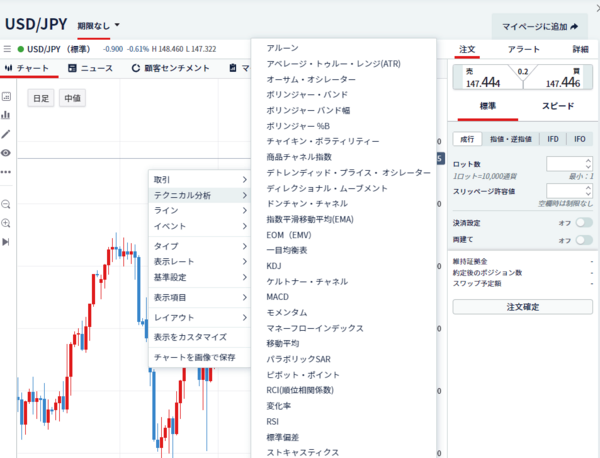Click the ロット数 input field
The height and width of the screenshot is (458, 600).
point(565,164)
